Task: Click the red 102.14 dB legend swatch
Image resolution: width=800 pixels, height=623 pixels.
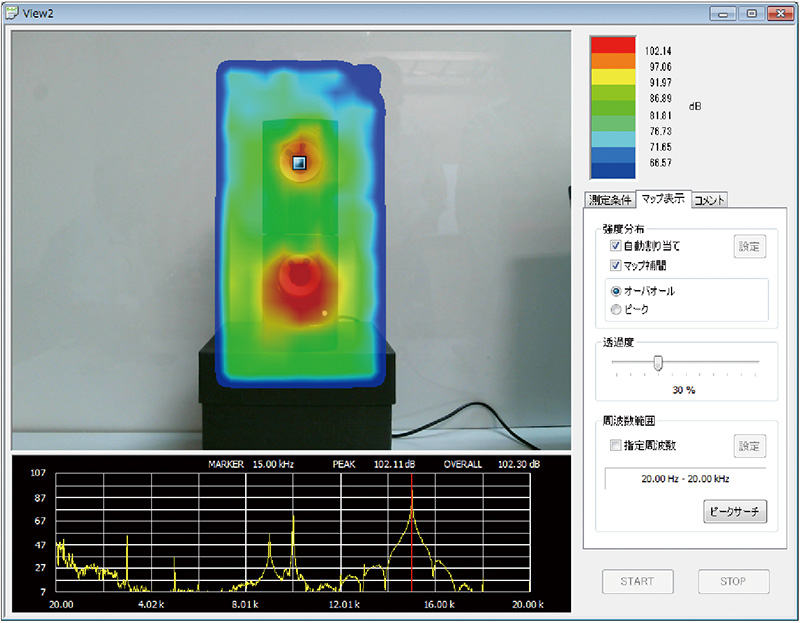Action: click(x=612, y=46)
